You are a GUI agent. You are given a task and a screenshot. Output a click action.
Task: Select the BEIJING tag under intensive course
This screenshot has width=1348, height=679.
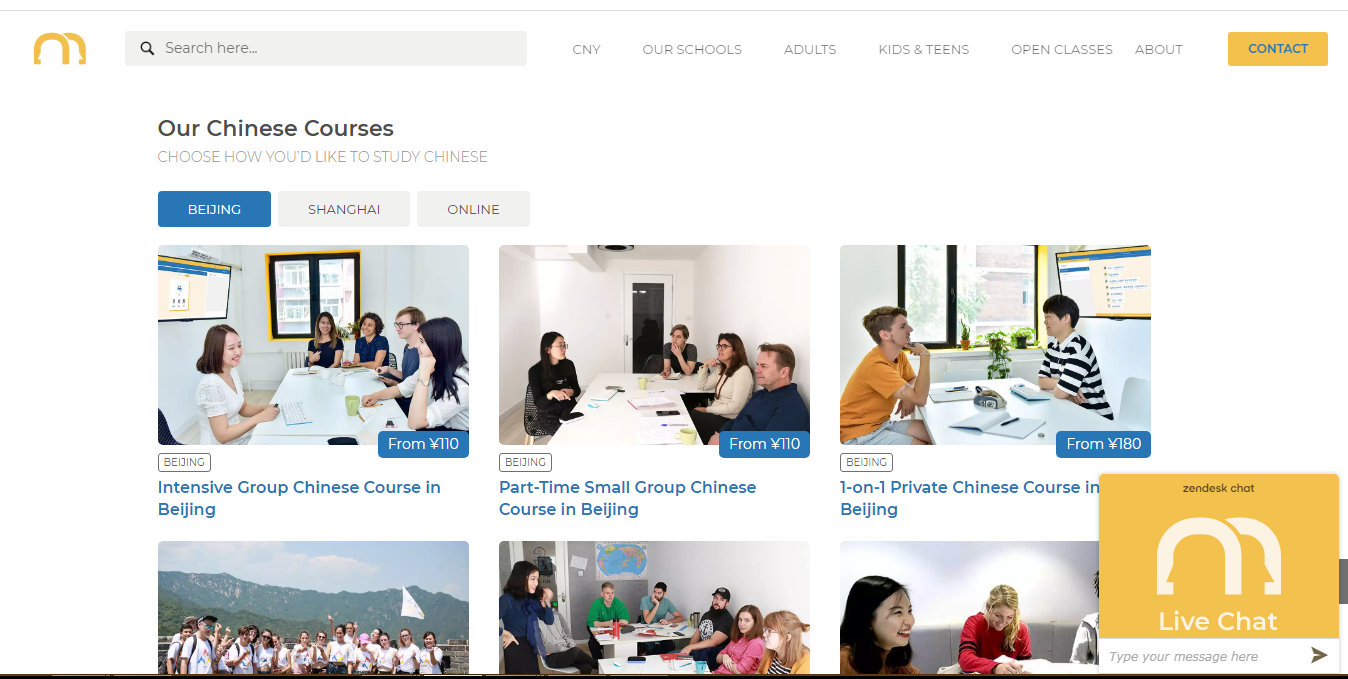(x=184, y=462)
